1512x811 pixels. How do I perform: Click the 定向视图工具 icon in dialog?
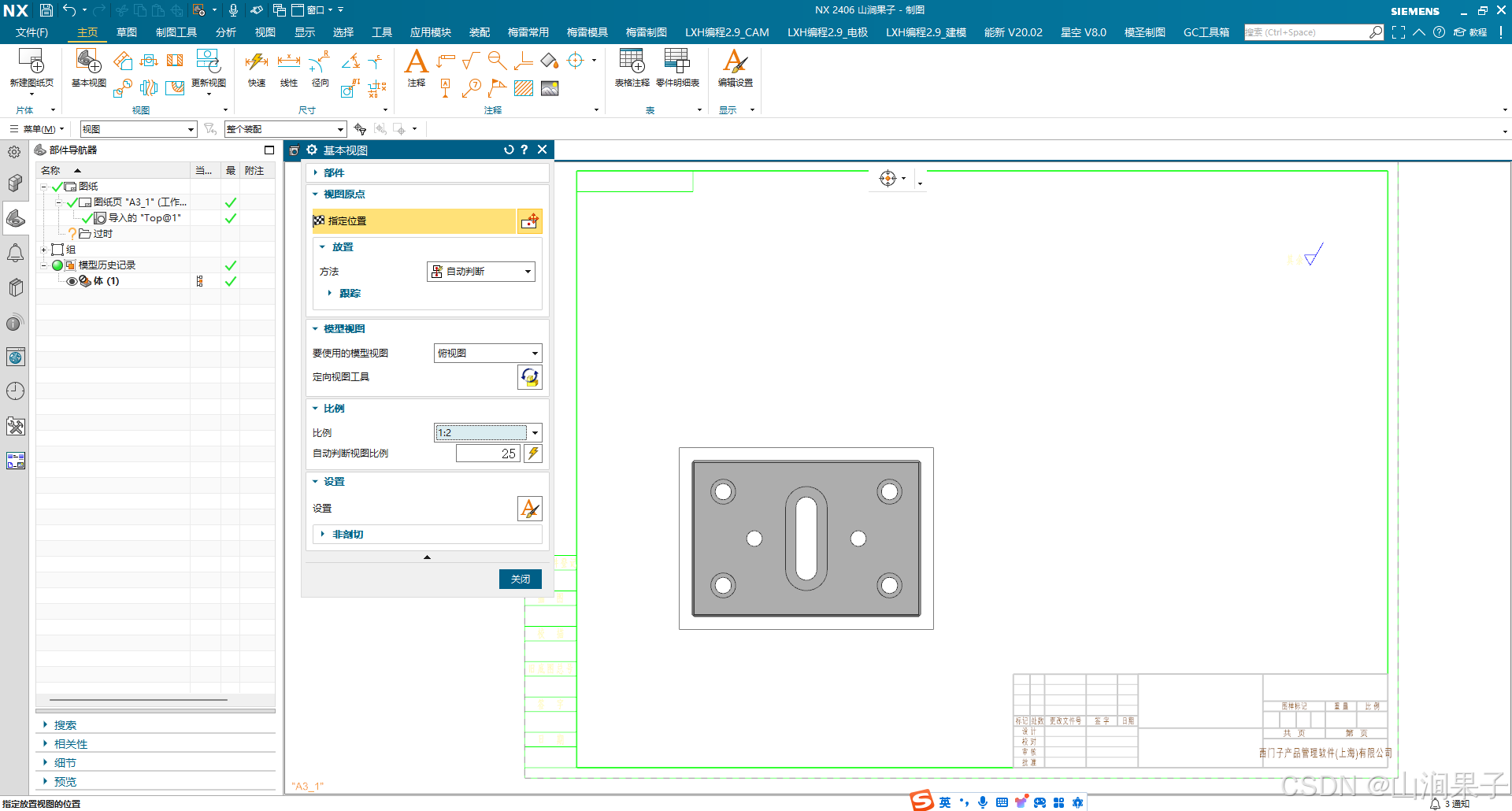[530, 377]
